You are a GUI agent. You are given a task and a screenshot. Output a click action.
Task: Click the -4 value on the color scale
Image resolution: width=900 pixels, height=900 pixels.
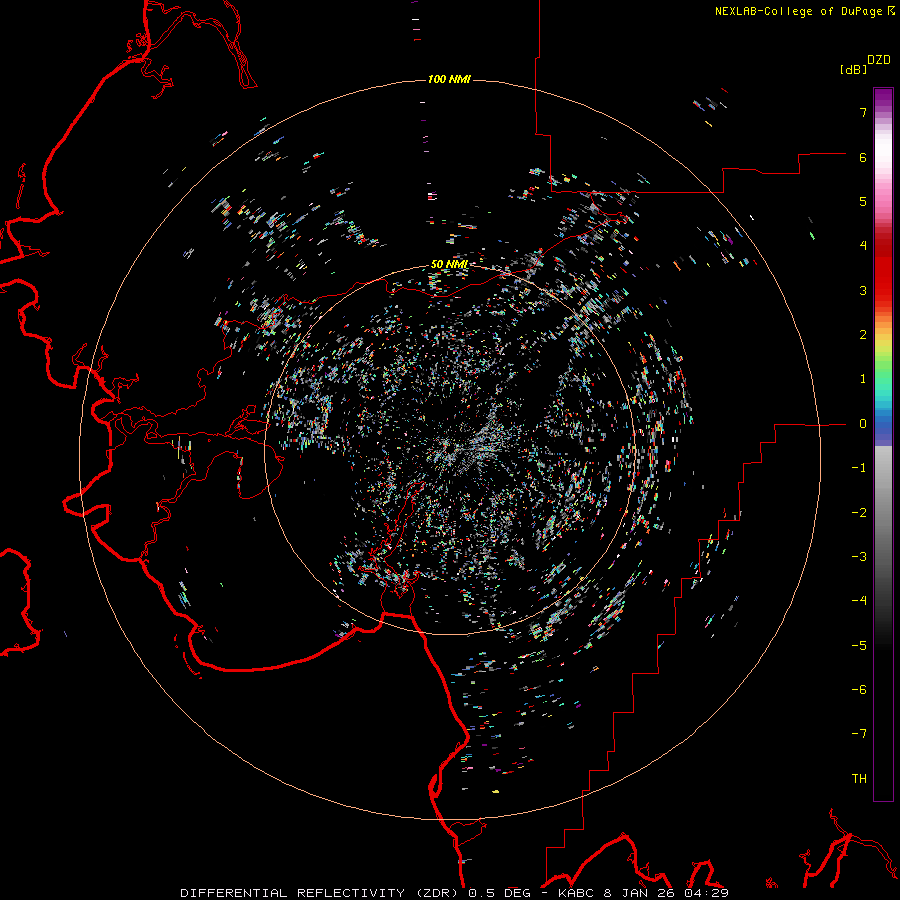(859, 601)
